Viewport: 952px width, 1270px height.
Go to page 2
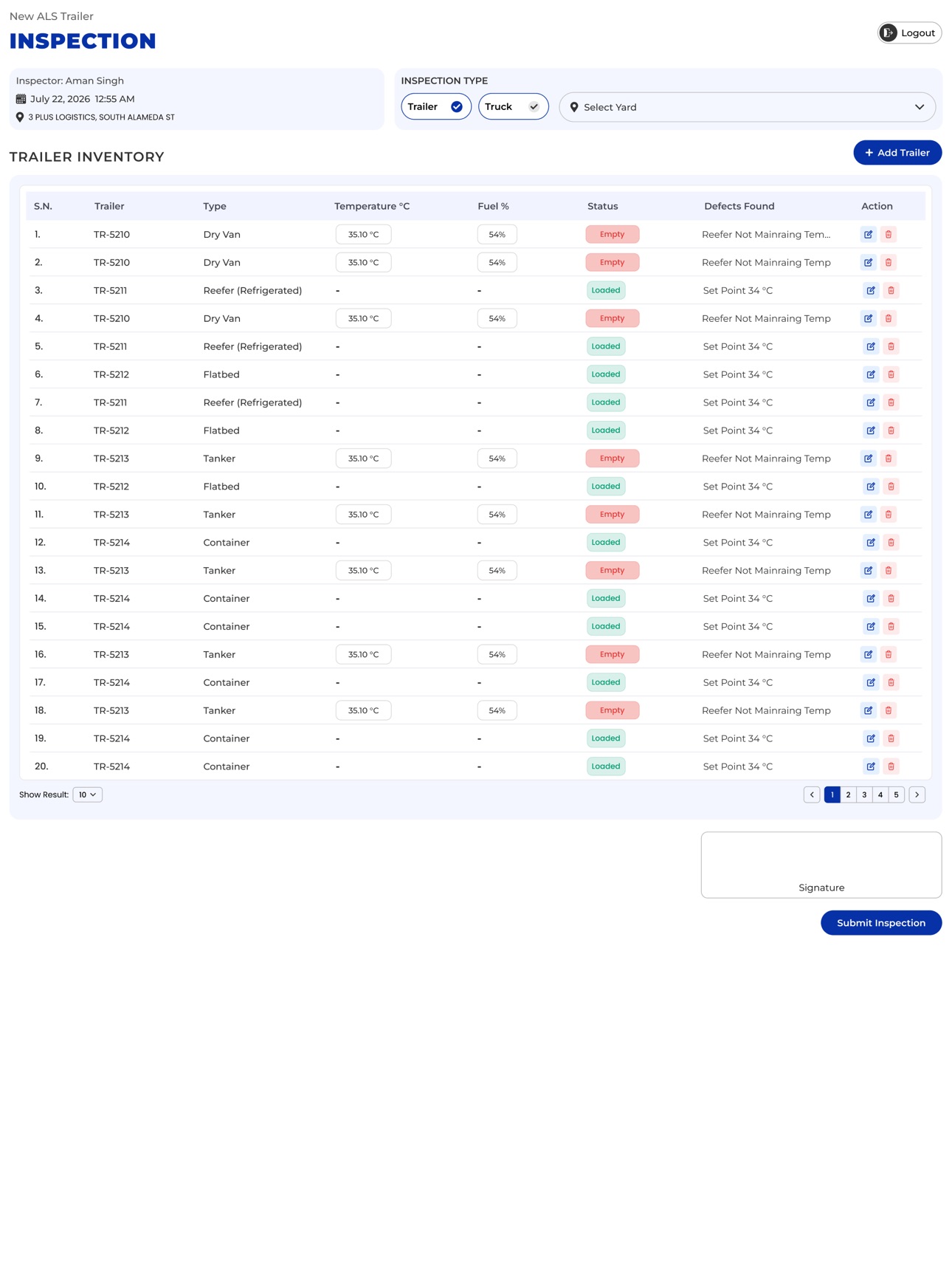(x=848, y=795)
